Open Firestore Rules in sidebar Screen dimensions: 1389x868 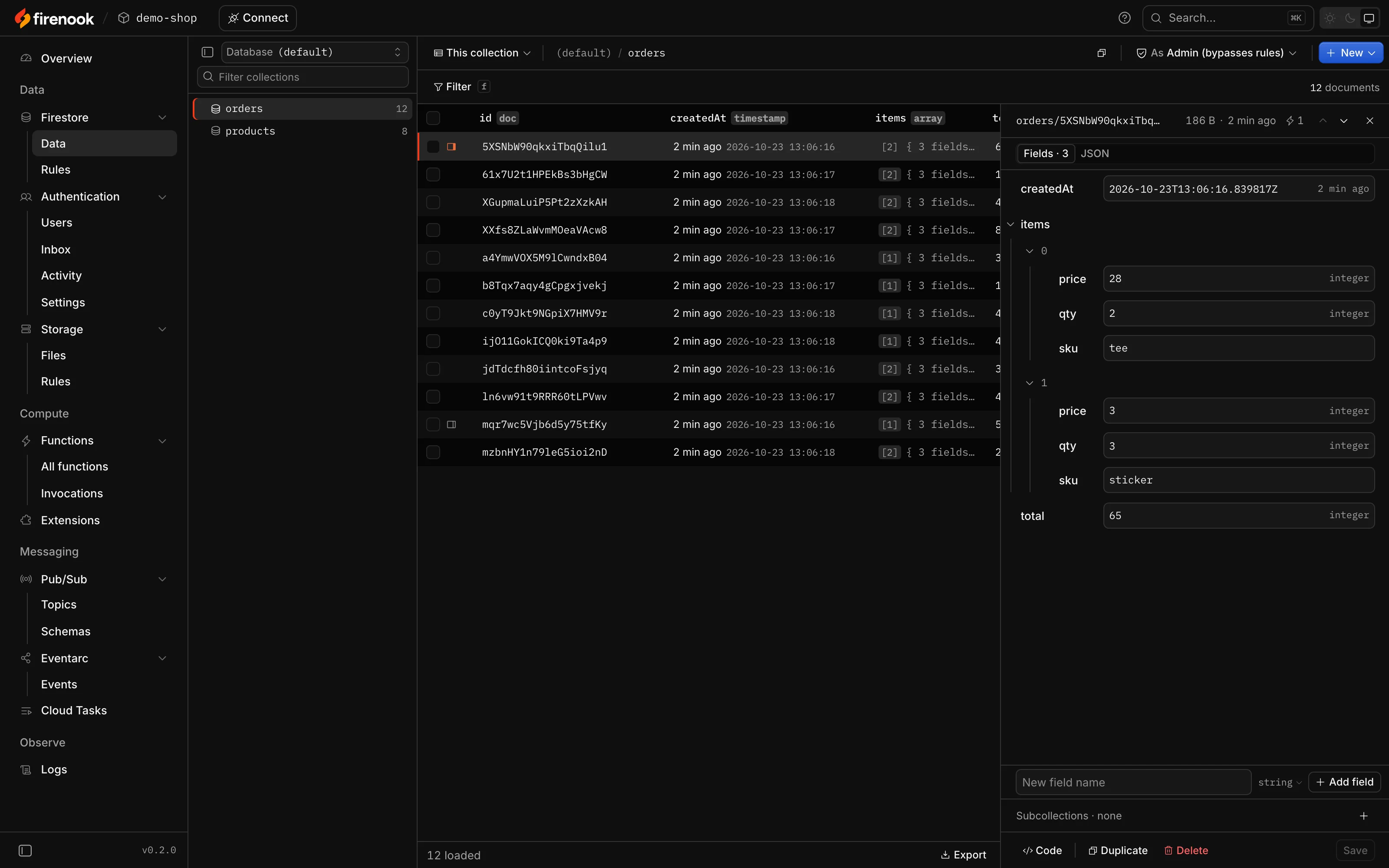click(x=56, y=169)
